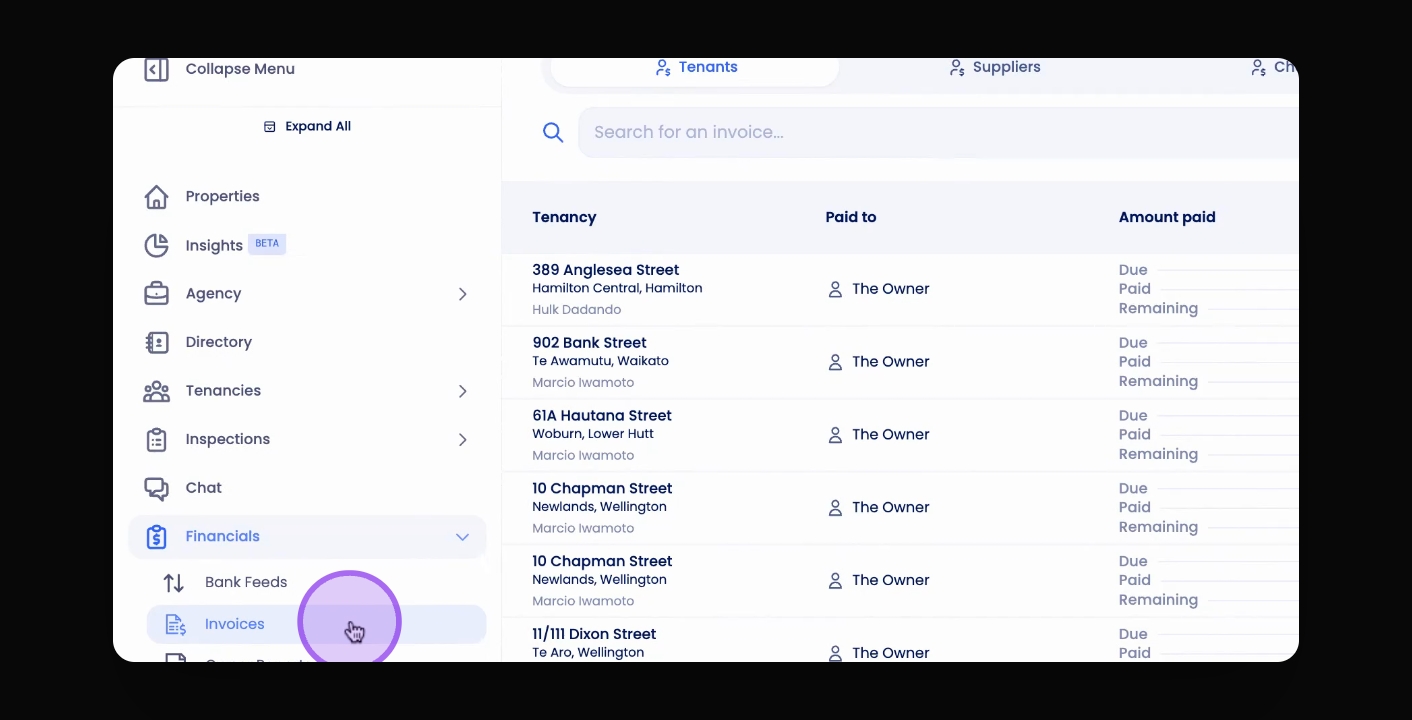This screenshot has width=1412, height=720.
Task: Open the Insights menu item
Action: click(x=307, y=245)
